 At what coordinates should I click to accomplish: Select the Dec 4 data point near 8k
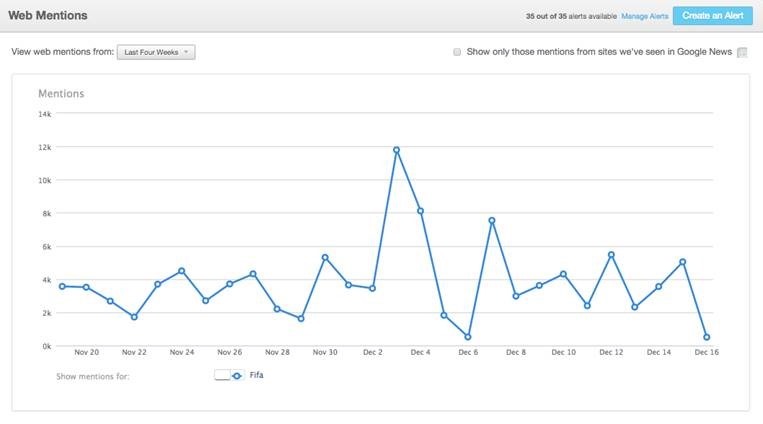pyautogui.click(x=420, y=211)
